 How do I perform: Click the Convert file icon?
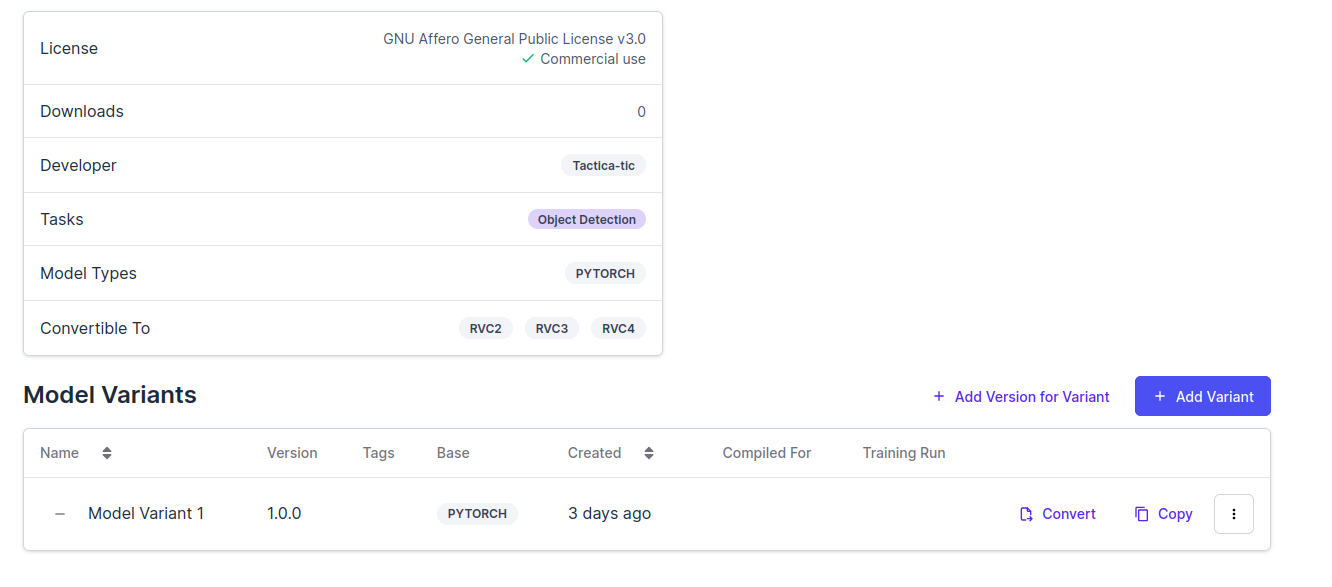coord(1026,514)
